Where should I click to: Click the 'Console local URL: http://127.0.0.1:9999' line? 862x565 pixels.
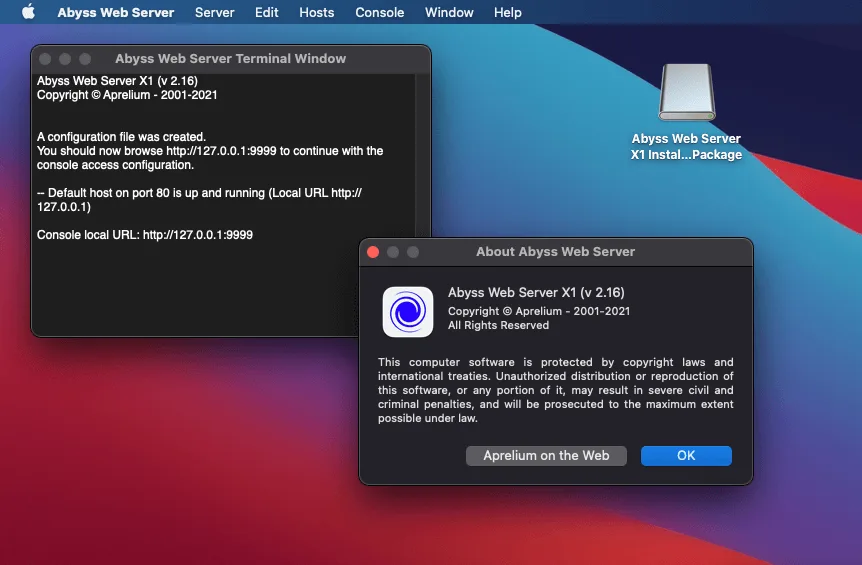pos(145,235)
